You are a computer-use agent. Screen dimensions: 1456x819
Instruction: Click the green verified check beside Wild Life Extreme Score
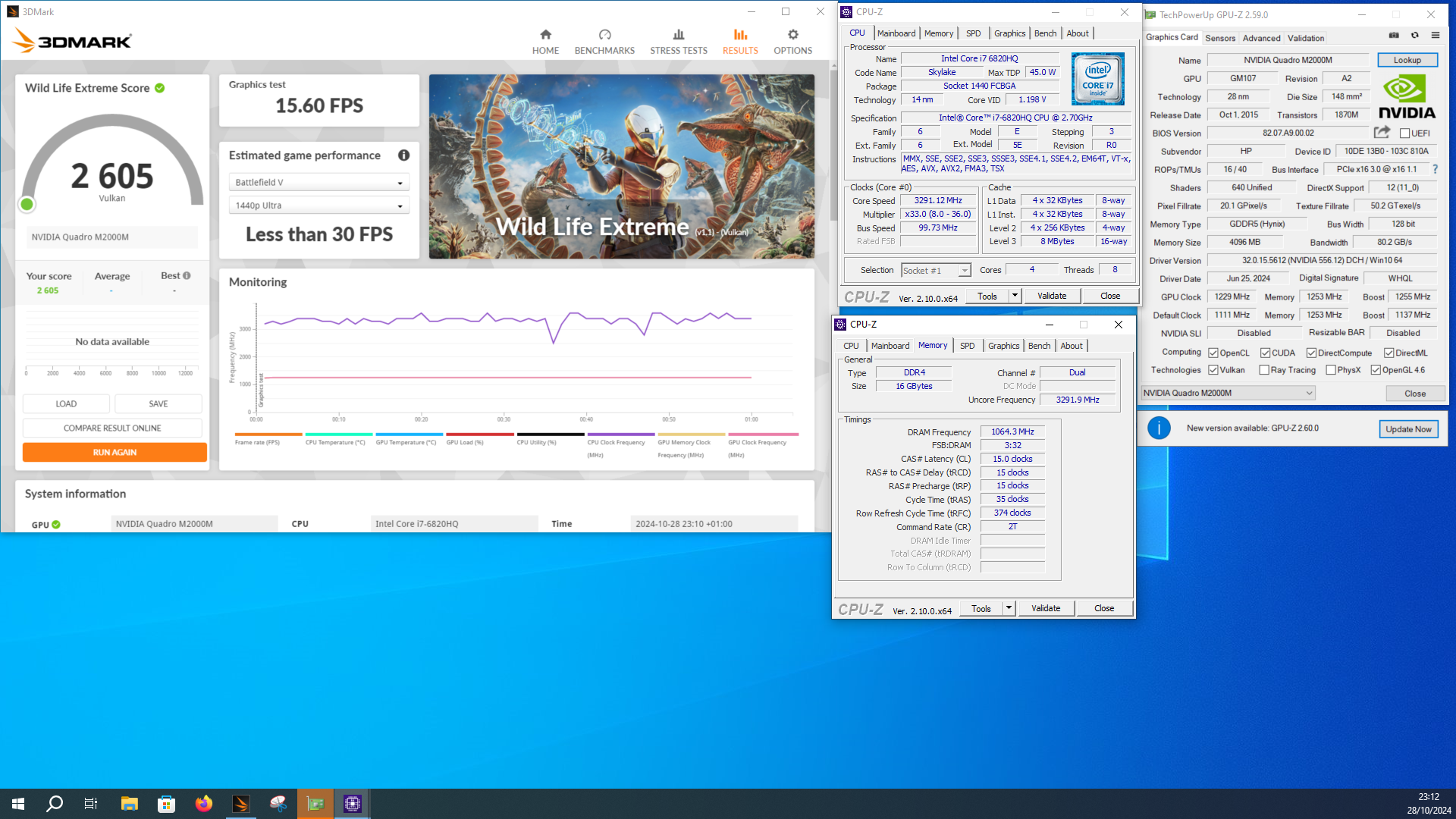point(160,88)
